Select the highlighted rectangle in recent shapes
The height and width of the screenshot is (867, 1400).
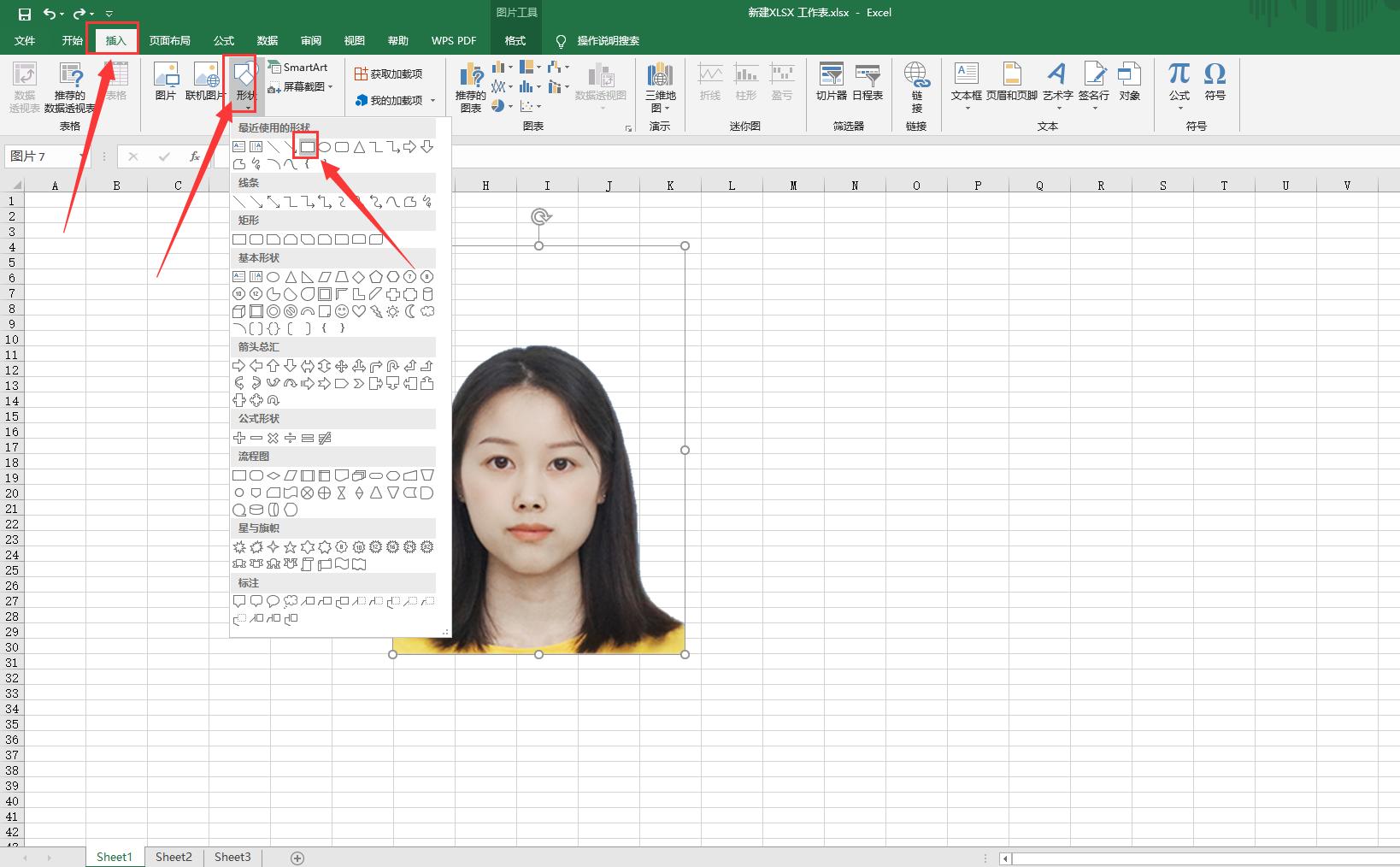(307, 147)
